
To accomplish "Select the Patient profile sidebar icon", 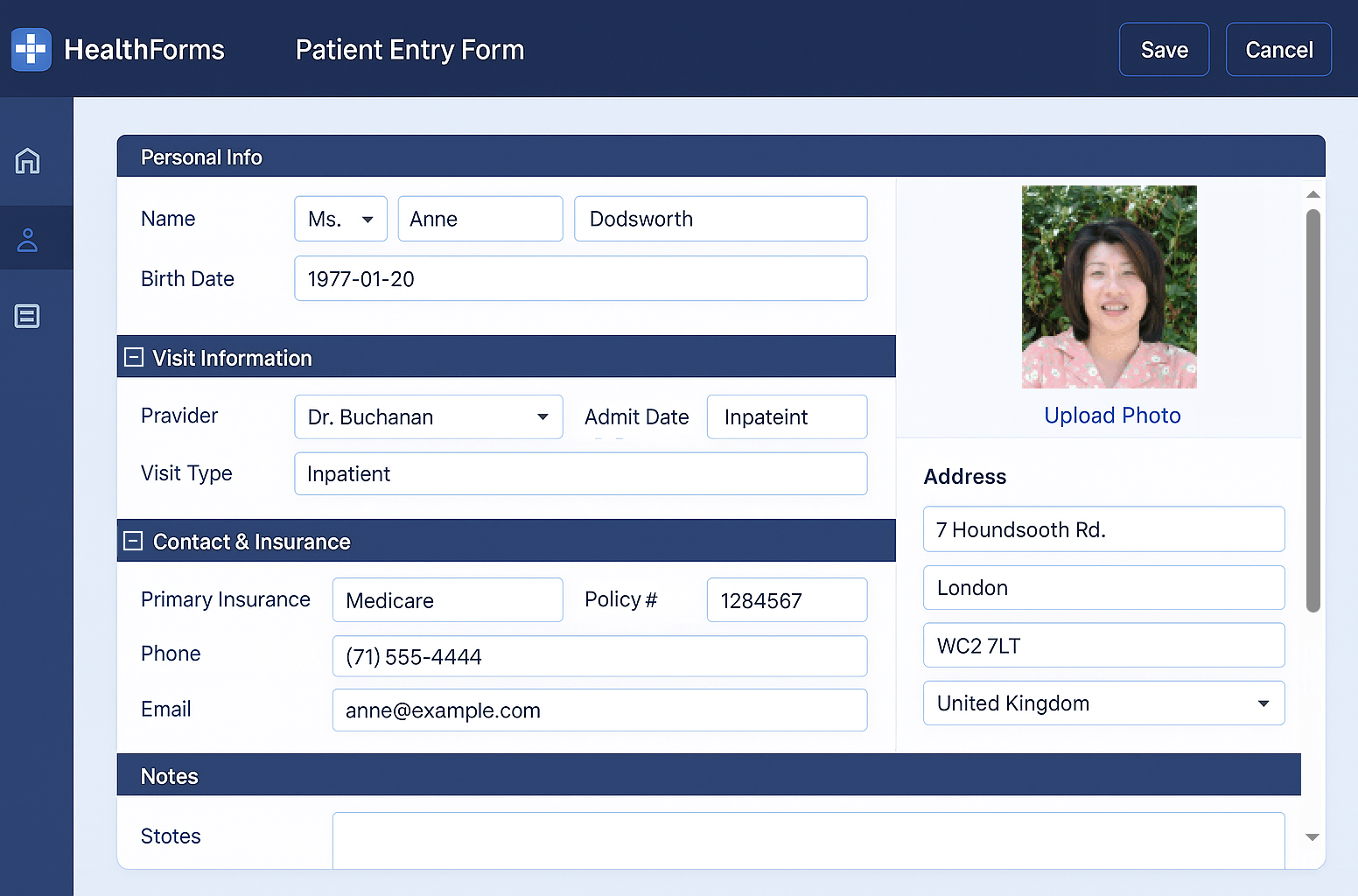I will [27, 240].
